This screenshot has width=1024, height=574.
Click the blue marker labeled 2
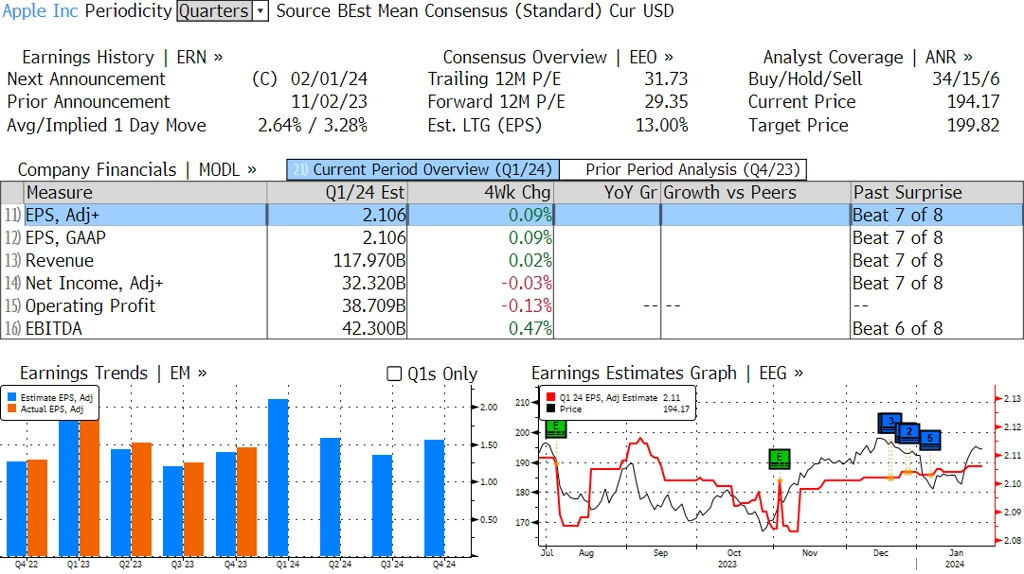tap(908, 432)
